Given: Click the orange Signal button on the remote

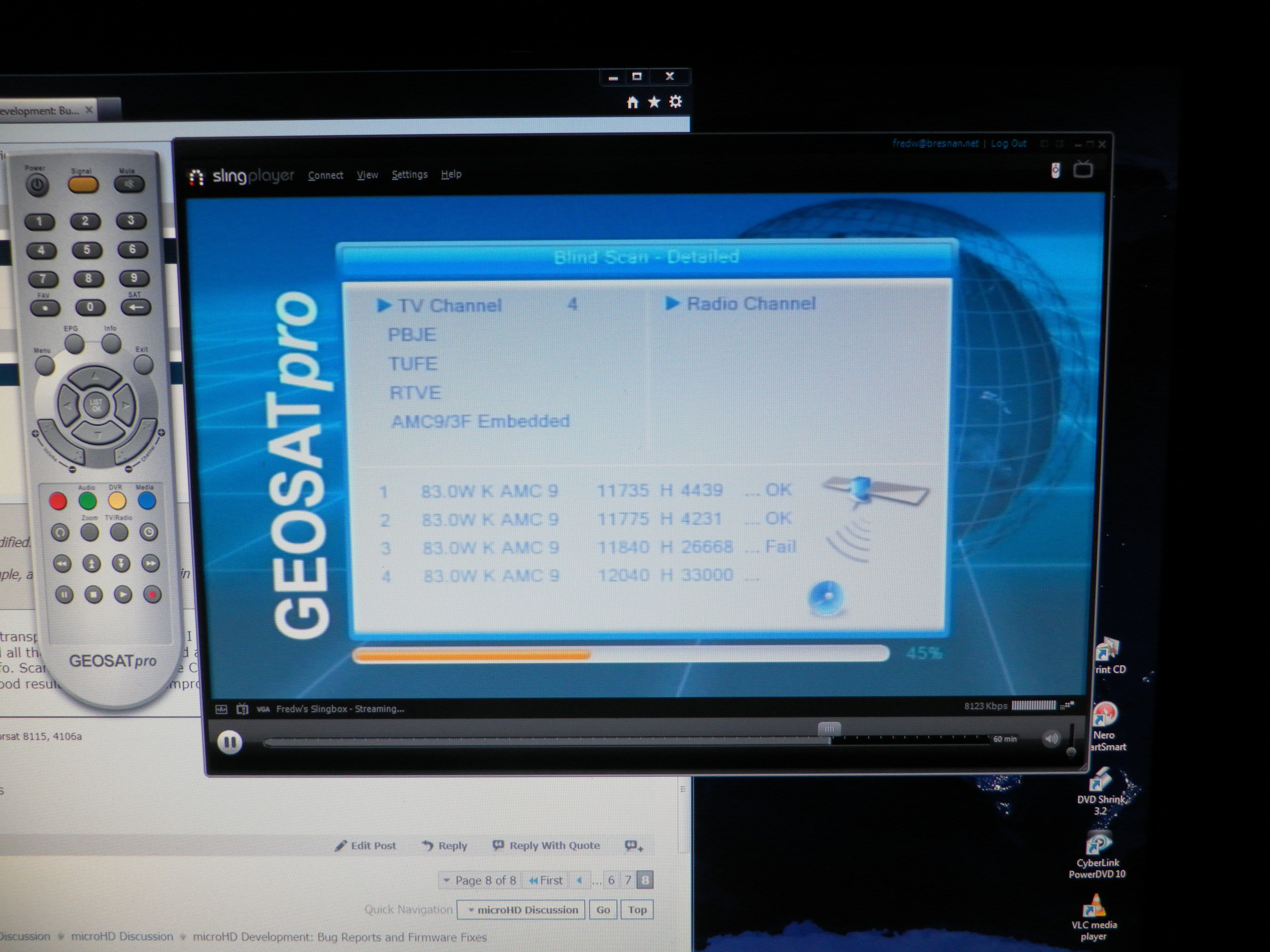Looking at the screenshot, I should pyautogui.click(x=83, y=185).
